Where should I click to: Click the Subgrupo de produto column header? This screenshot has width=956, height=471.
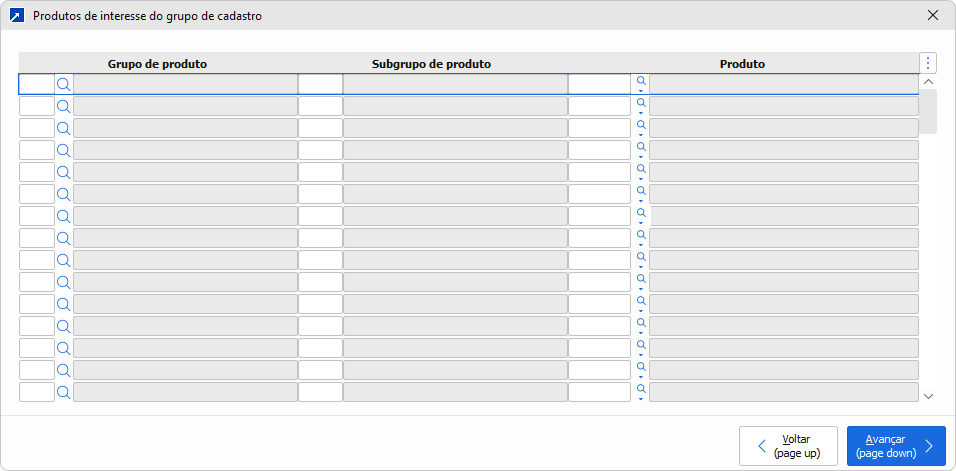(x=432, y=63)
